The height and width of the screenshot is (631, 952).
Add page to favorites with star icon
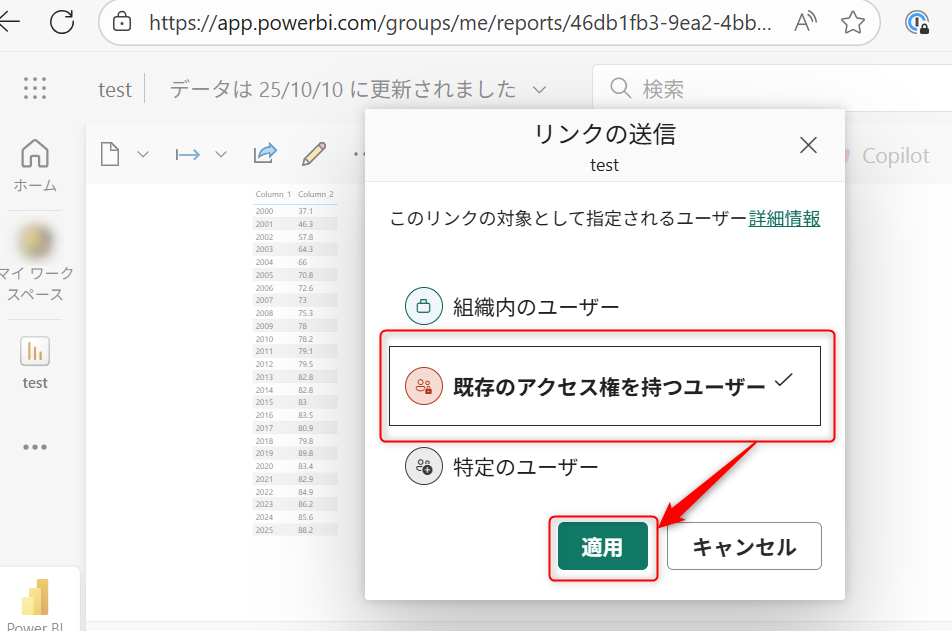pyautogui.click(x=852, y=22)
